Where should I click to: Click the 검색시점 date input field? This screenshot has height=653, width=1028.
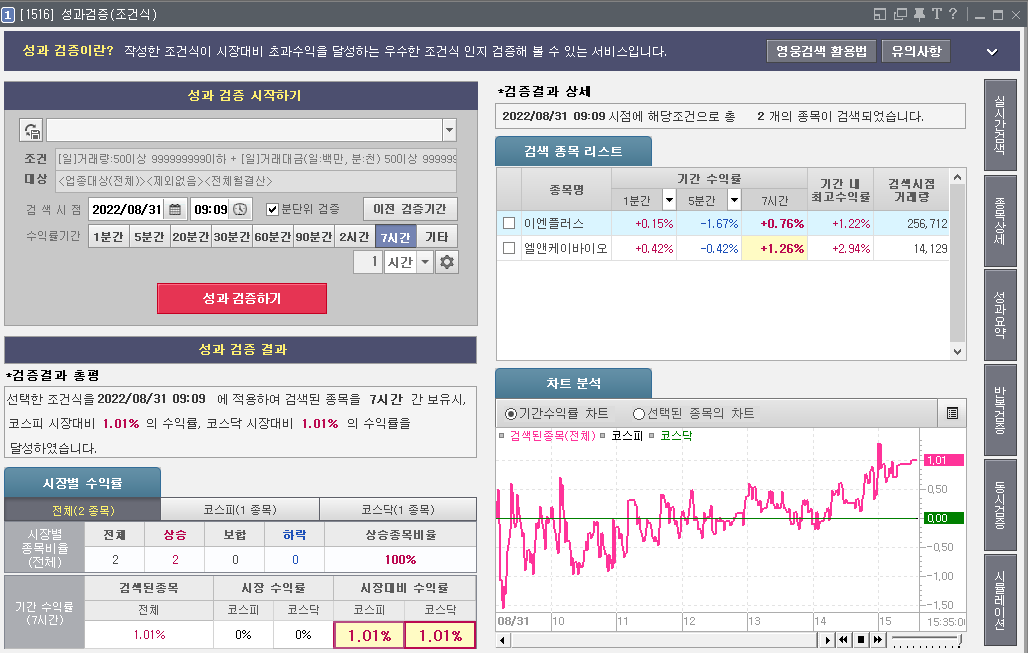pos(126,210)
